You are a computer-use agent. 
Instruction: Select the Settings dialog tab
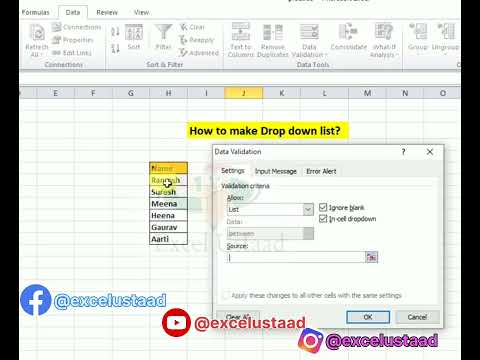pos(233,171)
